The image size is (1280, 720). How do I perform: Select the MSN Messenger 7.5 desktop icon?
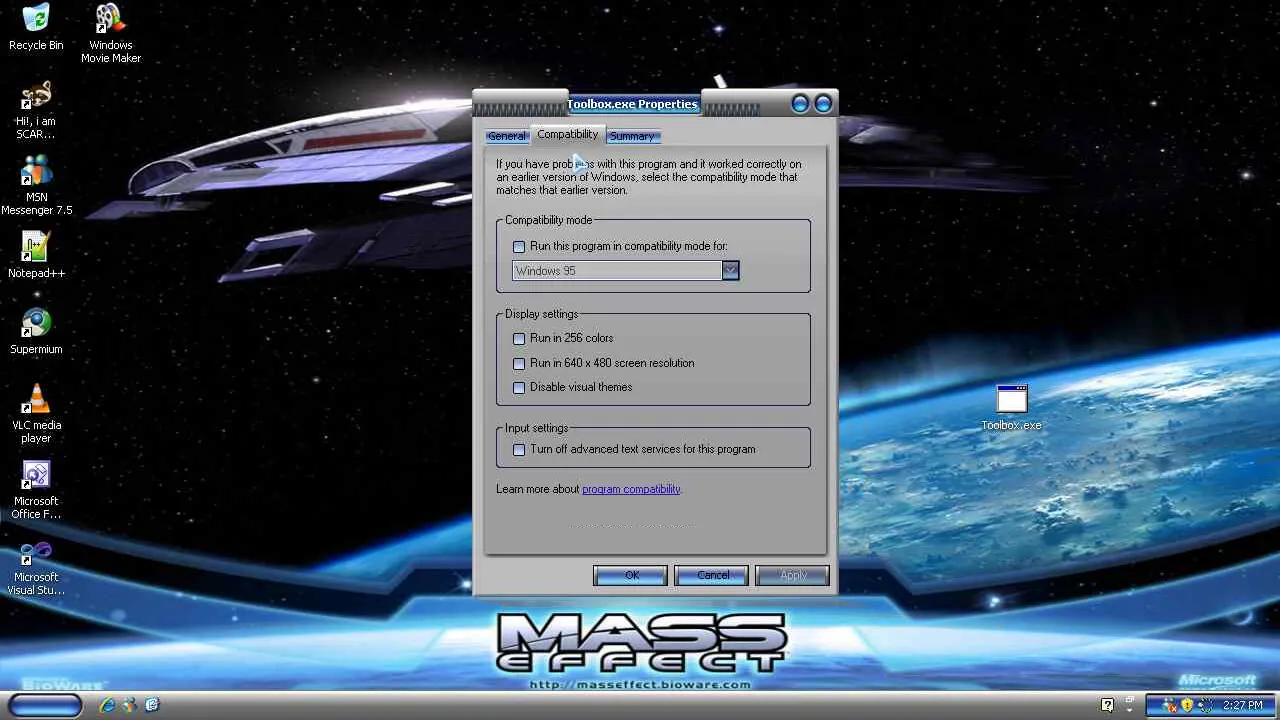[36, 186]
